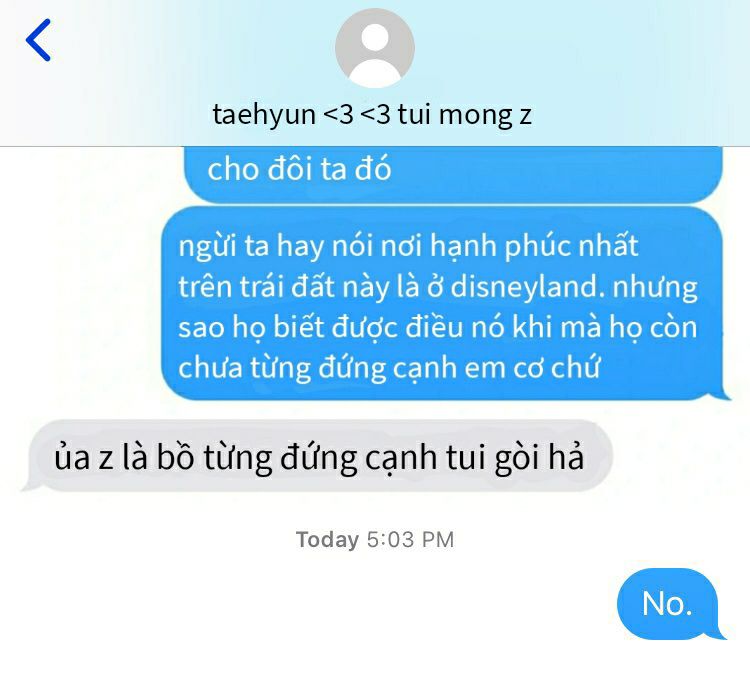Tap the line starting with 'sao họ biết được'

click(438, 328)
